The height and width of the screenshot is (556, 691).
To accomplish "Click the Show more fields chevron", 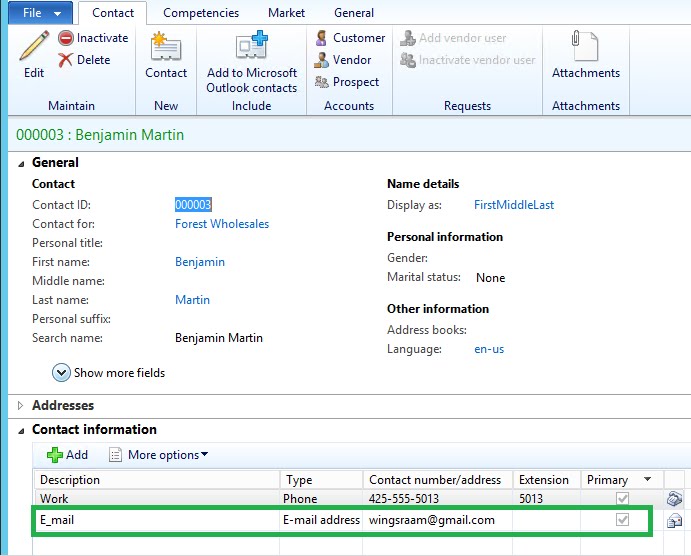I will [x=61, y=373].
